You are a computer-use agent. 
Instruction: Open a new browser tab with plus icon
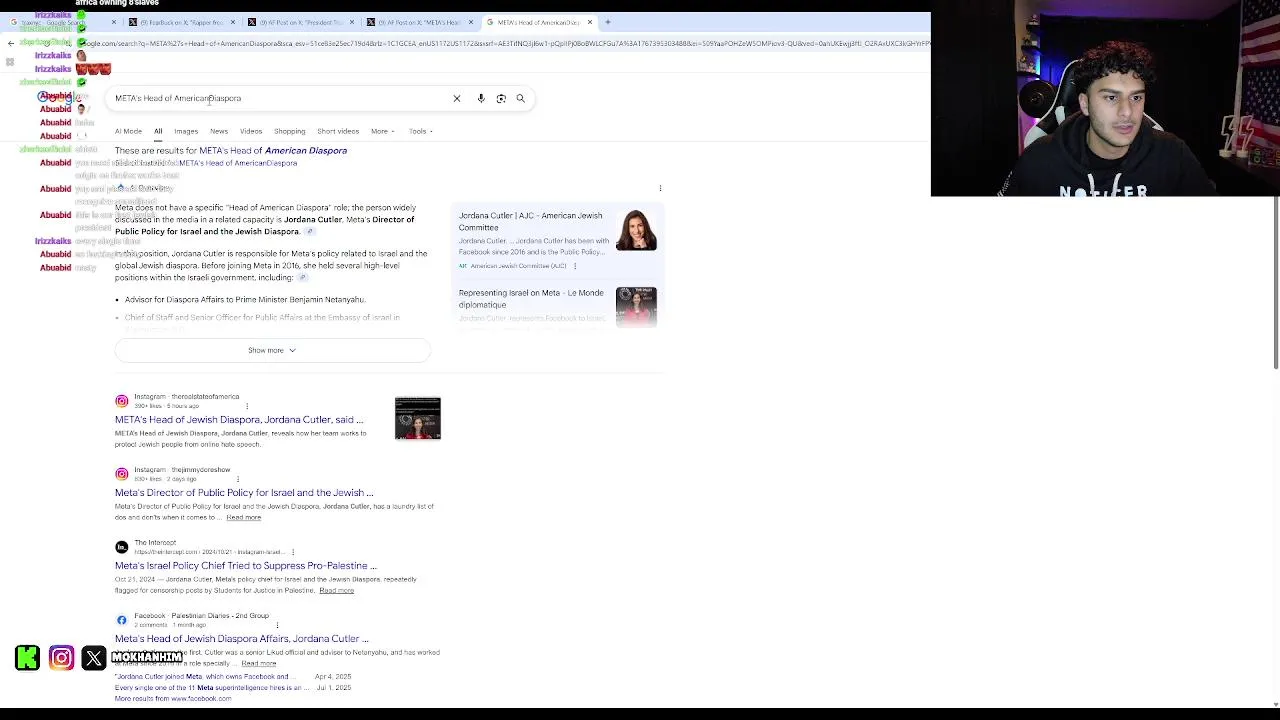(x=608, y=22)
